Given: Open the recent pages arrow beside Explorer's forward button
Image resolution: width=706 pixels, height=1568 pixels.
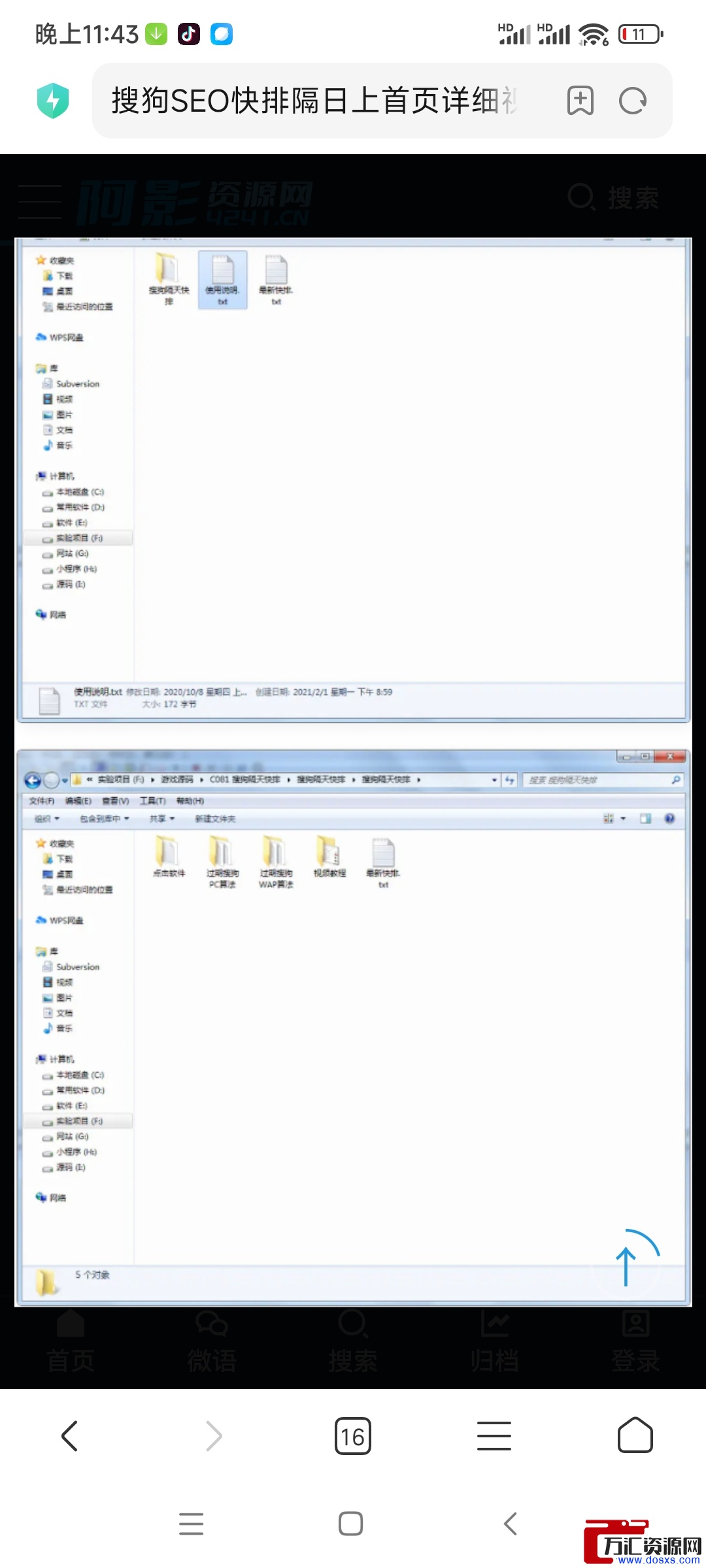Looking at the screenshot, I should coord(65,780).
